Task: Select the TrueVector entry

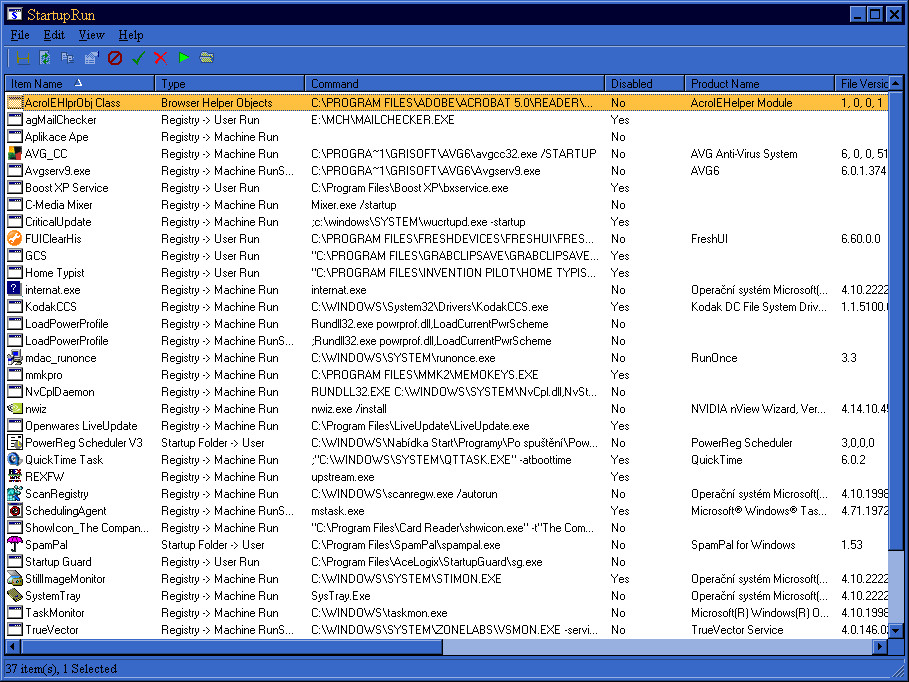Action: pos(52,629)
